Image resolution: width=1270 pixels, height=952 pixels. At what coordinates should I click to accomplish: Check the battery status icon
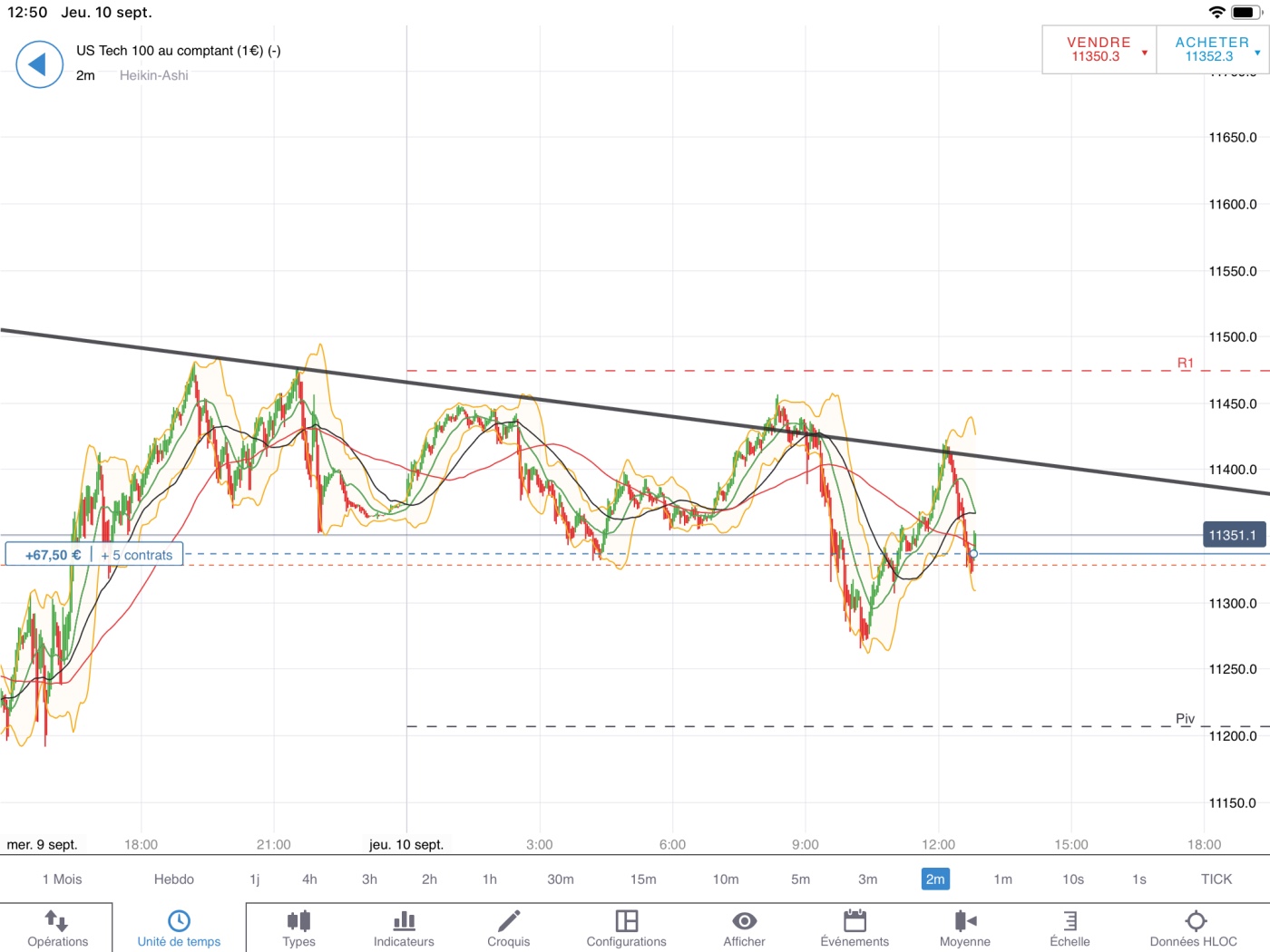[x=1247, y=13]
